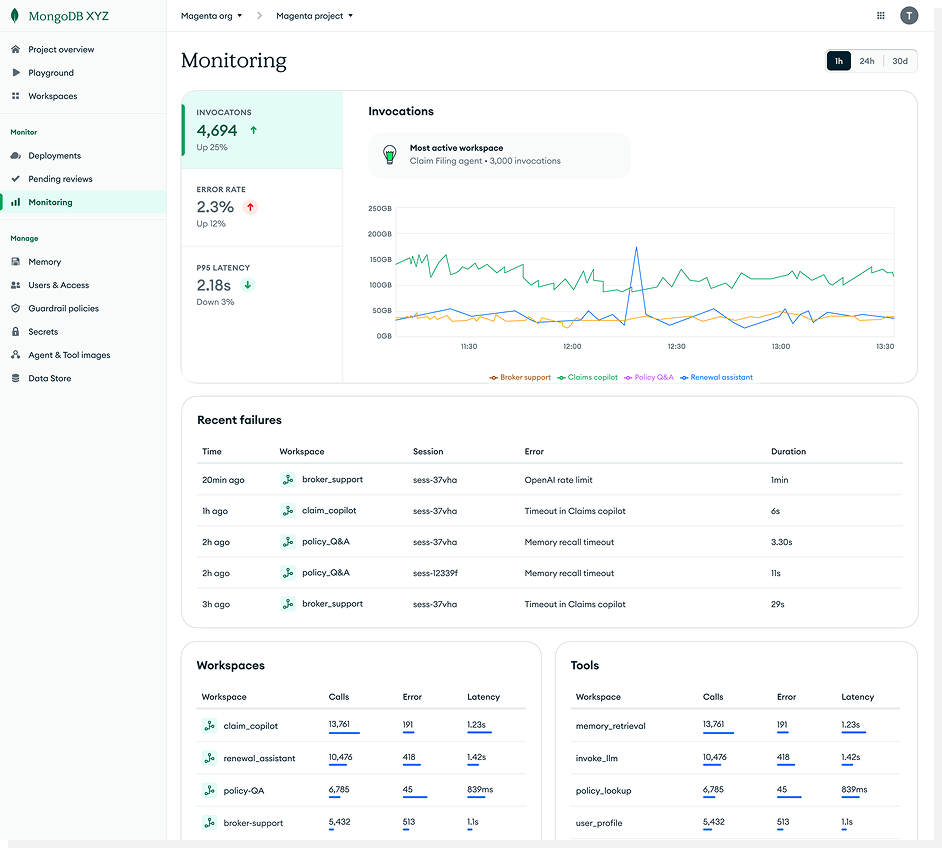Open the Magenta org dropdown
The image size is (942, 848).
[211, 16]
